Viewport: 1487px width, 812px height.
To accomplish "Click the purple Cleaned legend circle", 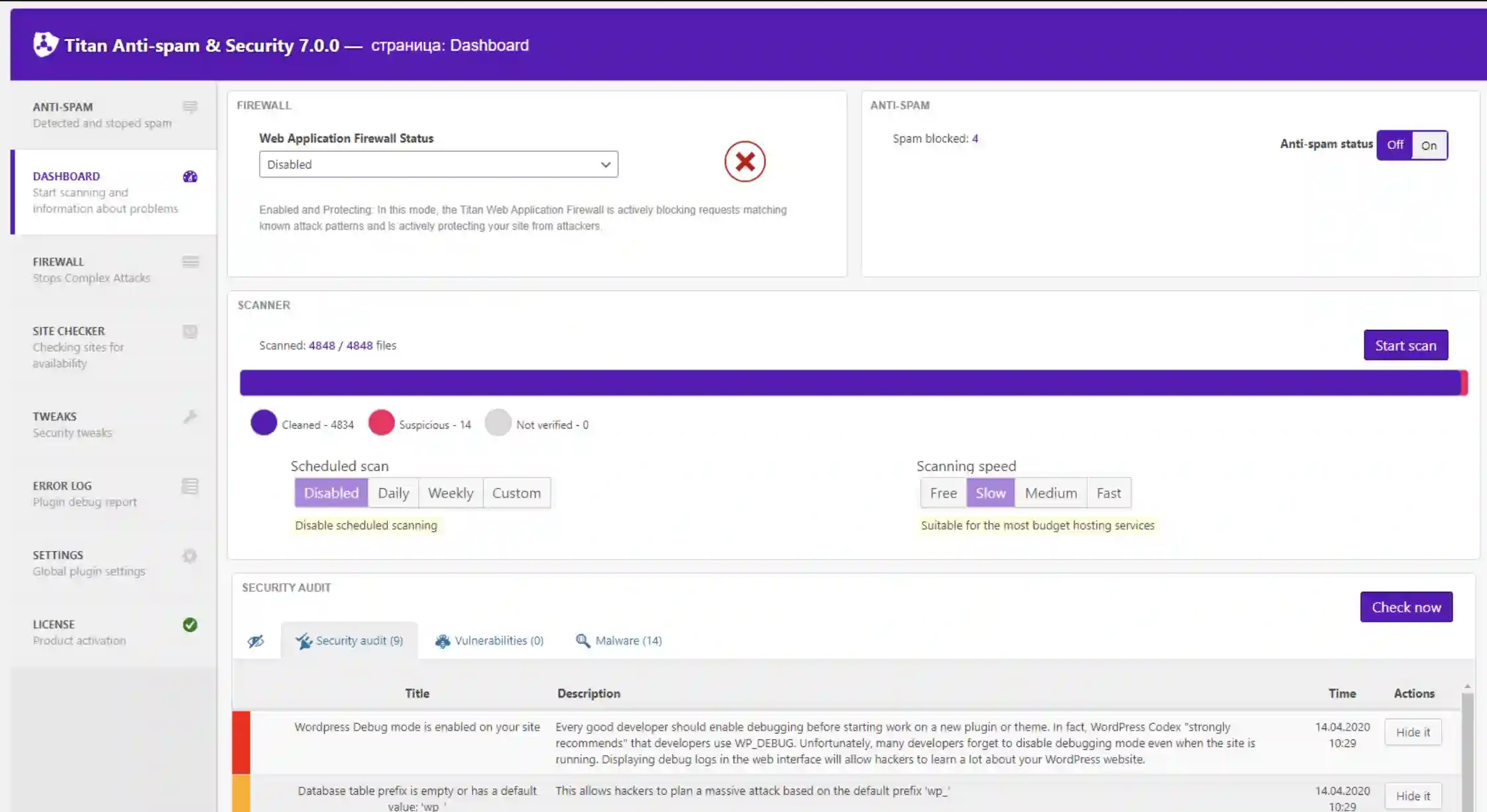I will [264, 423].
